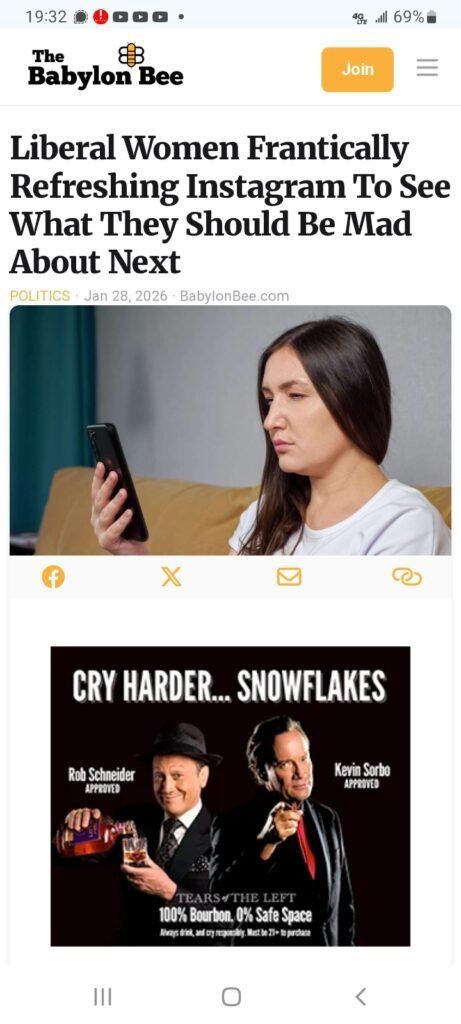The width and height of the screenshot is (461, 1024).
Task: Go to The Babylon Bee home logo
Action: 105,67
